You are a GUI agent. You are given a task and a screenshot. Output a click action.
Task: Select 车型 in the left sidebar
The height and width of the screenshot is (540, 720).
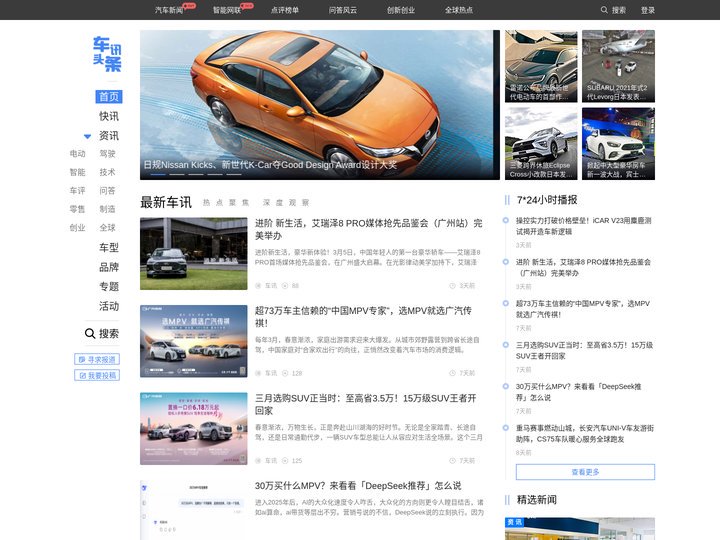109,248
